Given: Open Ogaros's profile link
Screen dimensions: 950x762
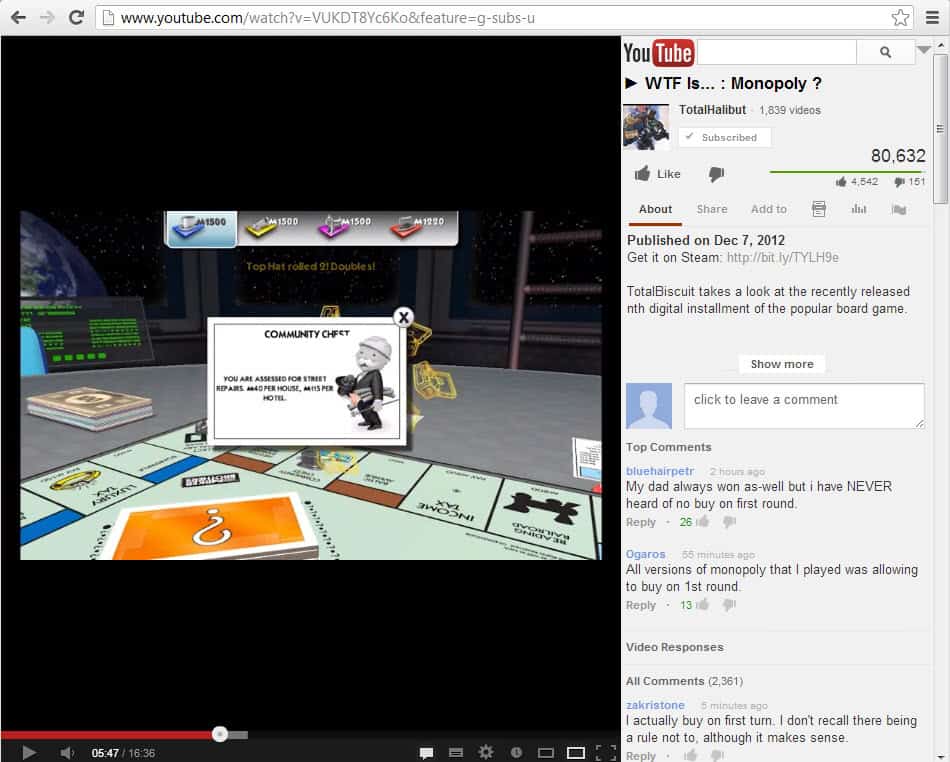Looking at the screenshot, I should click(x=645, y=554).
